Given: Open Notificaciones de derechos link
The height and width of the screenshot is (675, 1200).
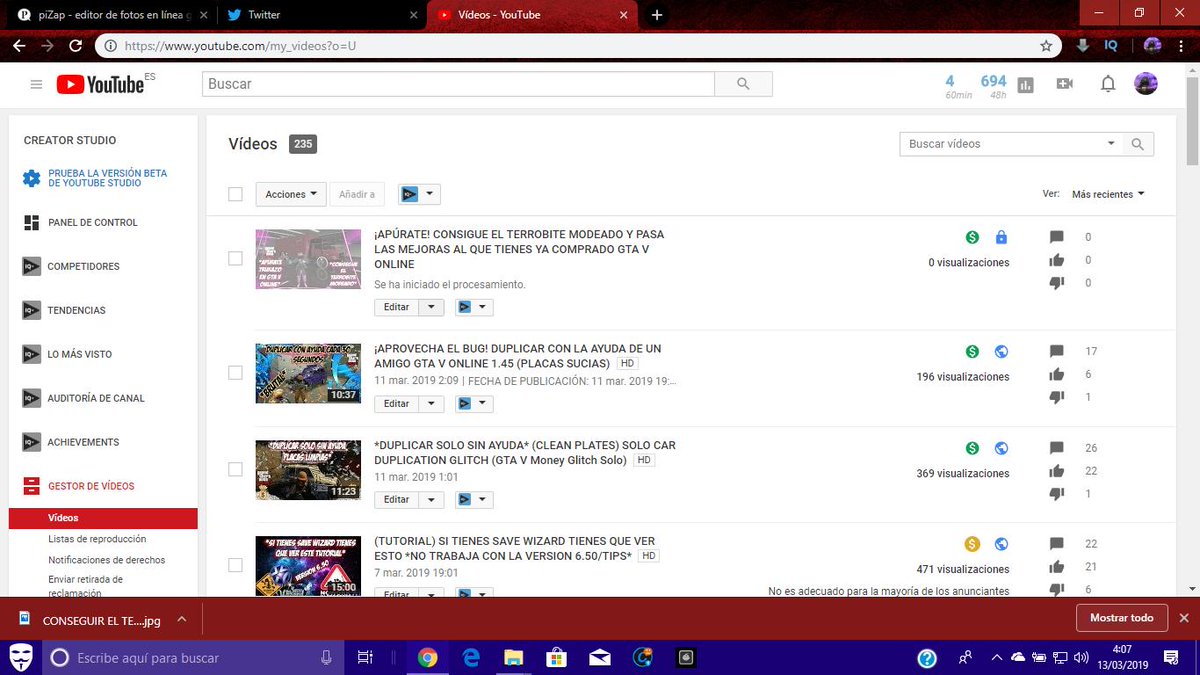Looking at the screenshot, I should (x=107, y=560).
